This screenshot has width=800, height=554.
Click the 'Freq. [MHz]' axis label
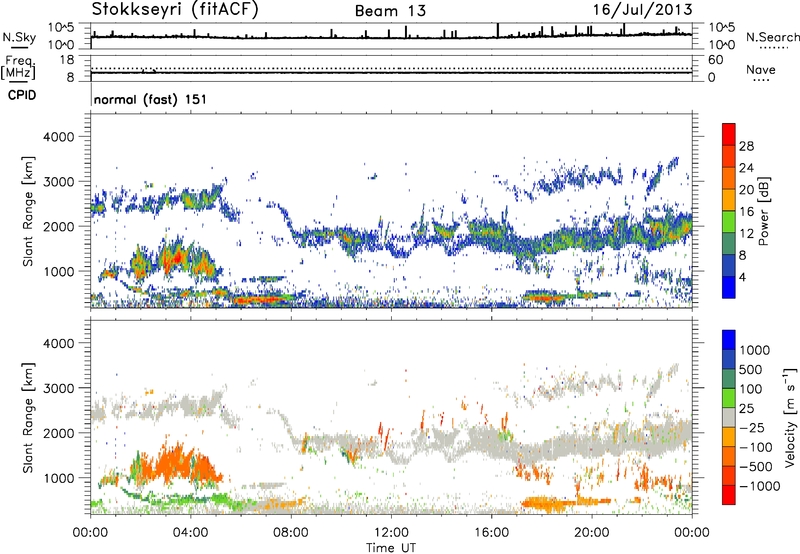(x=18, y=68)
